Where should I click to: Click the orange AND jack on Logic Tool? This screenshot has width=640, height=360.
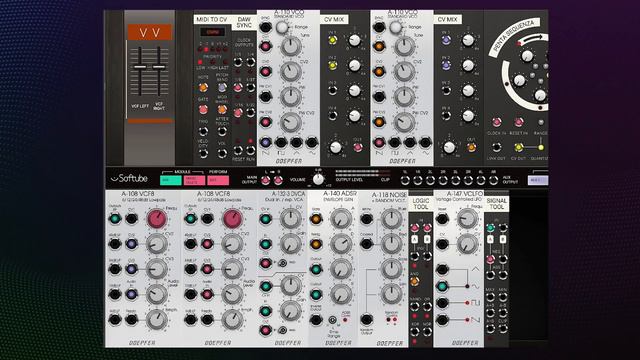pos(415,281)
